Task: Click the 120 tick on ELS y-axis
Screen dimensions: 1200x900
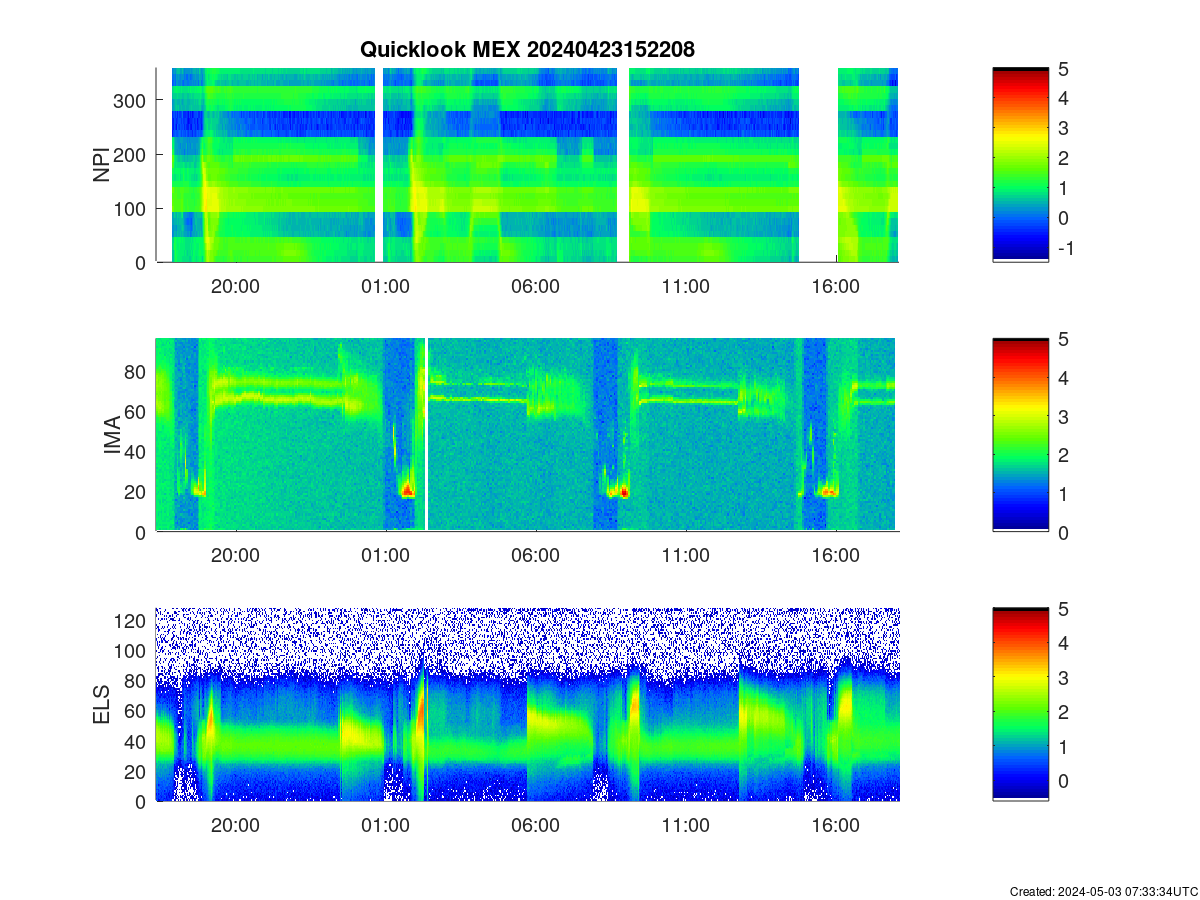Action: click(130, 621)
